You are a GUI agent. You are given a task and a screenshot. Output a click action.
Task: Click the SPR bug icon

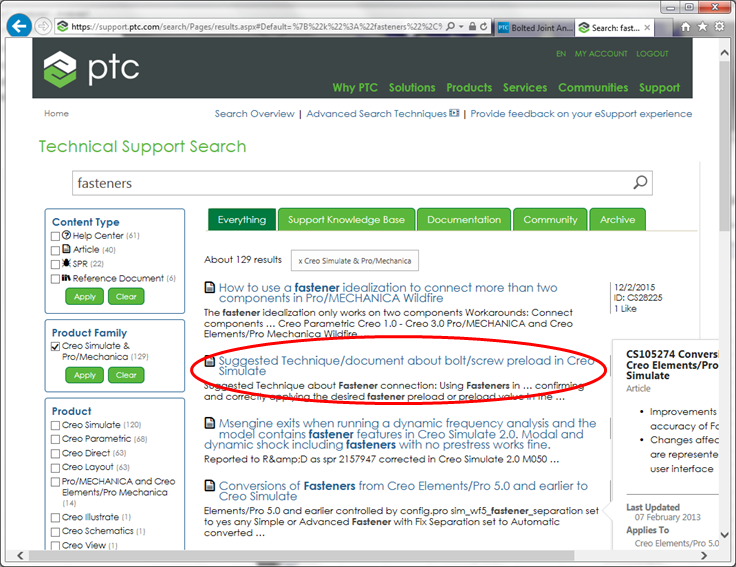(67, 263)
